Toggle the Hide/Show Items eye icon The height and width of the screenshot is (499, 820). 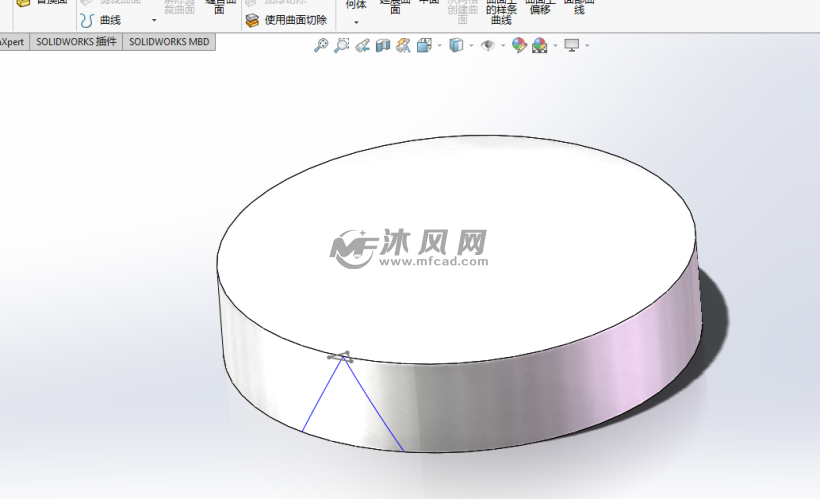487,46
